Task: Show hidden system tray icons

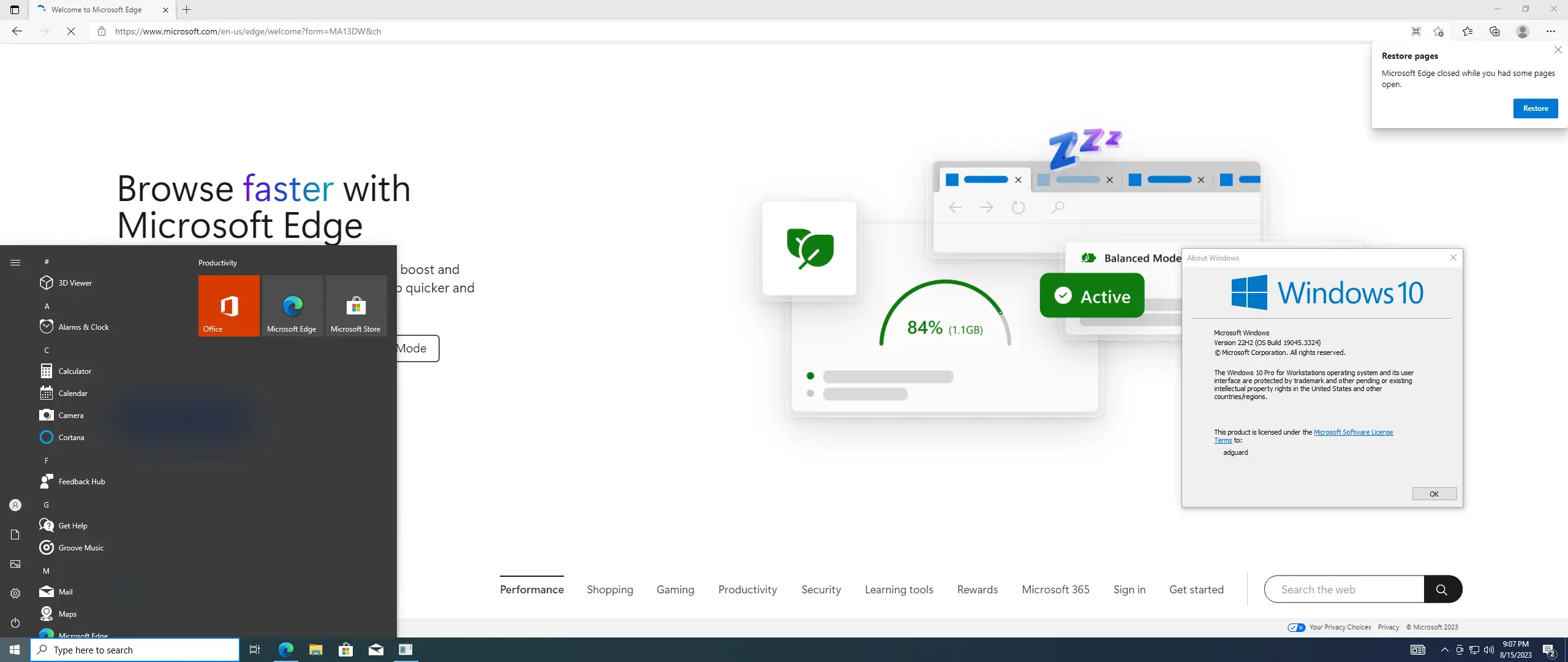Action: point(1444,650)
